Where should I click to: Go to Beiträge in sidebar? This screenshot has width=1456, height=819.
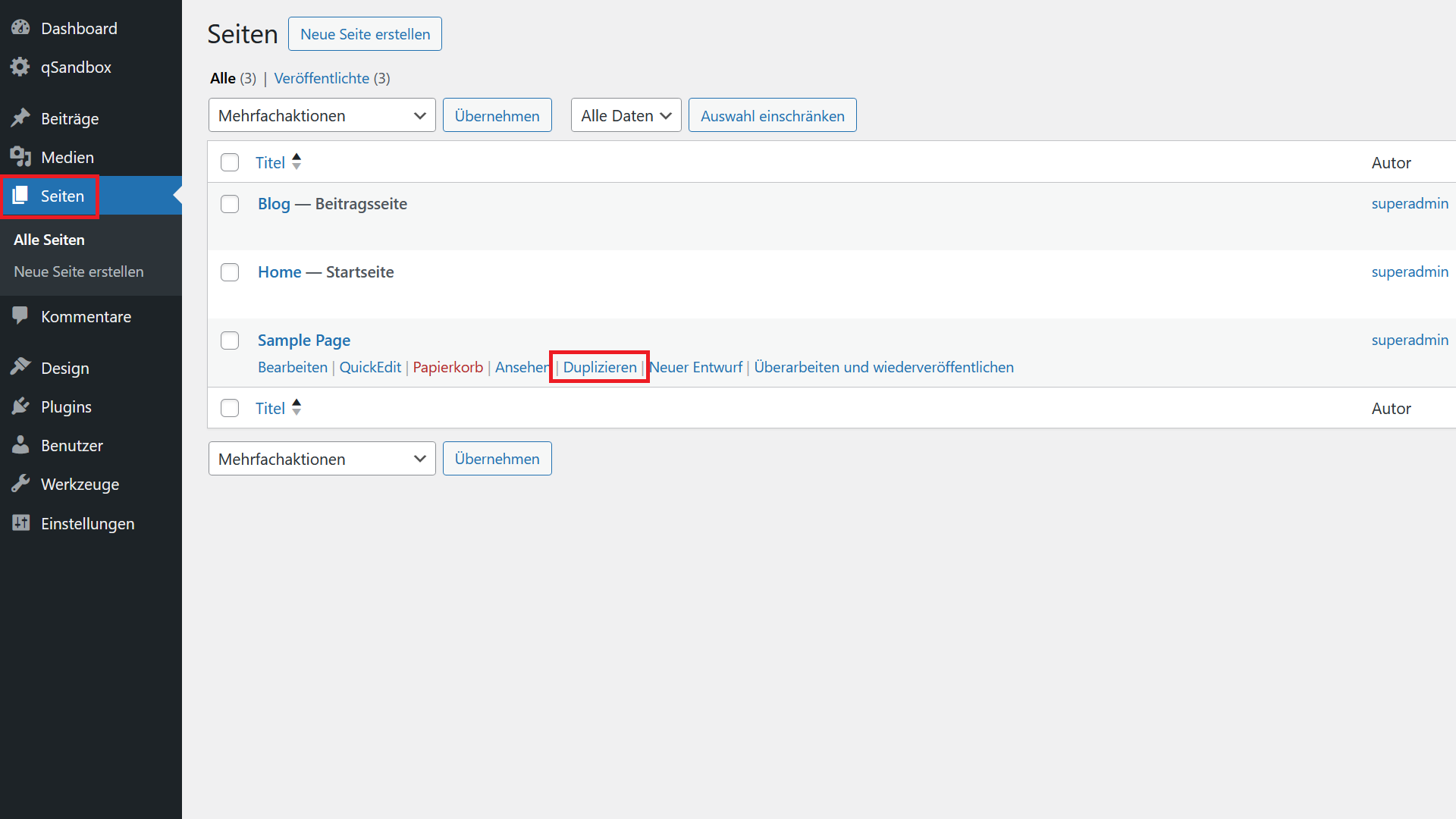pyautogui.click(x=70, y=118)
